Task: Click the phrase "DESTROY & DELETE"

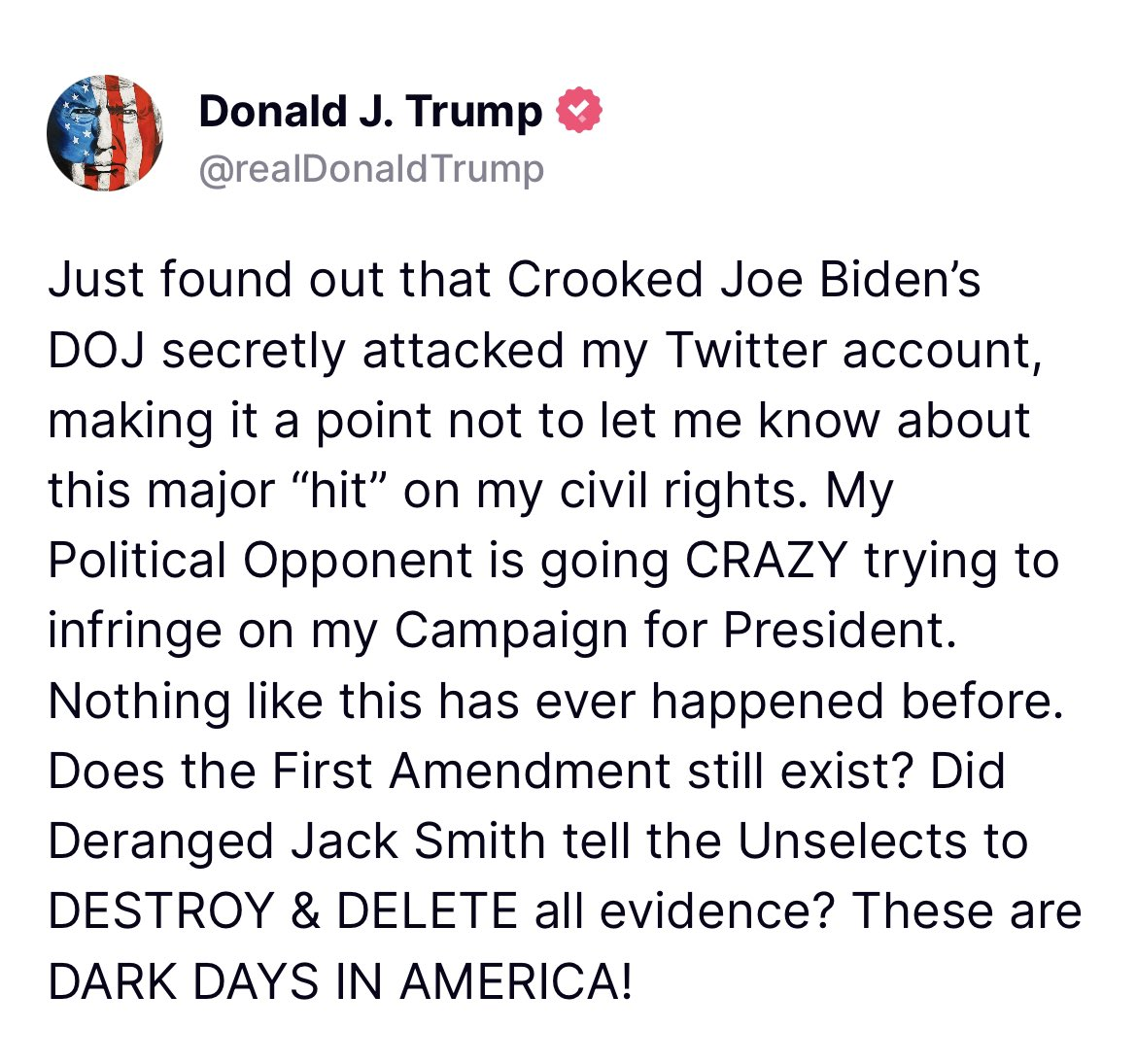Action: pos(283,910)
